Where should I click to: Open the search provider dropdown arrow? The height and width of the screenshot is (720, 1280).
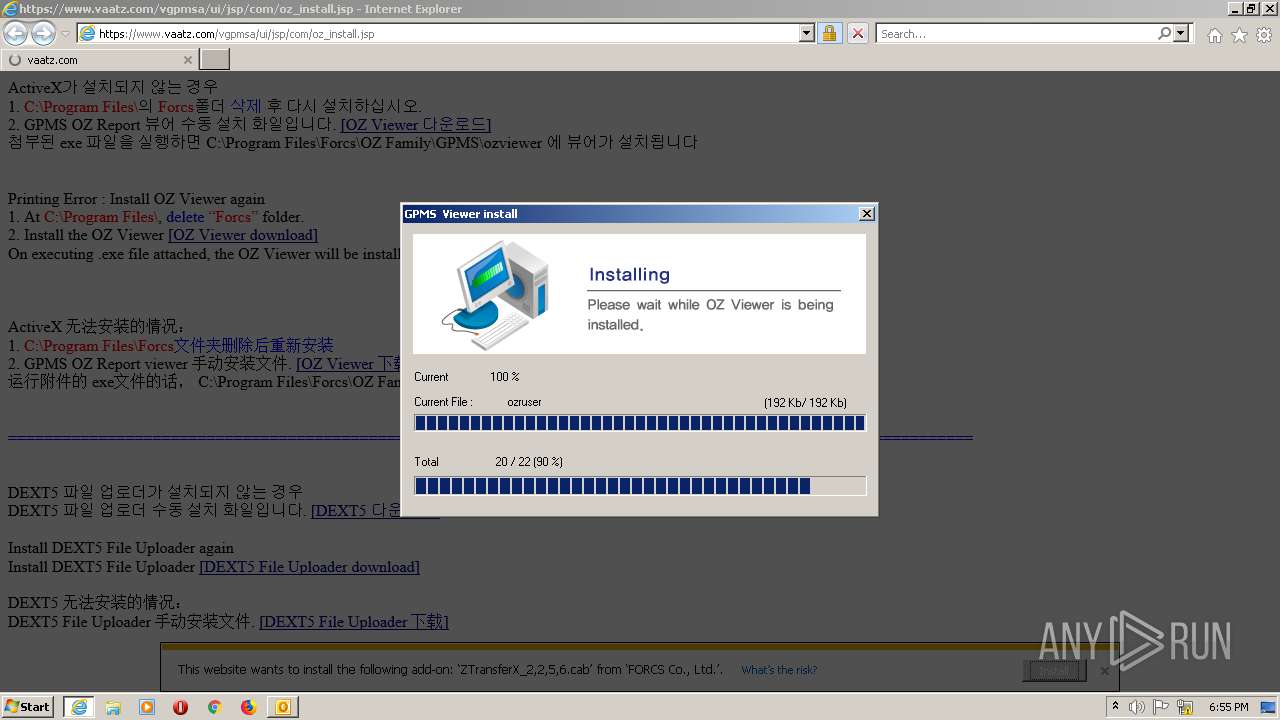click(1181, 33)
